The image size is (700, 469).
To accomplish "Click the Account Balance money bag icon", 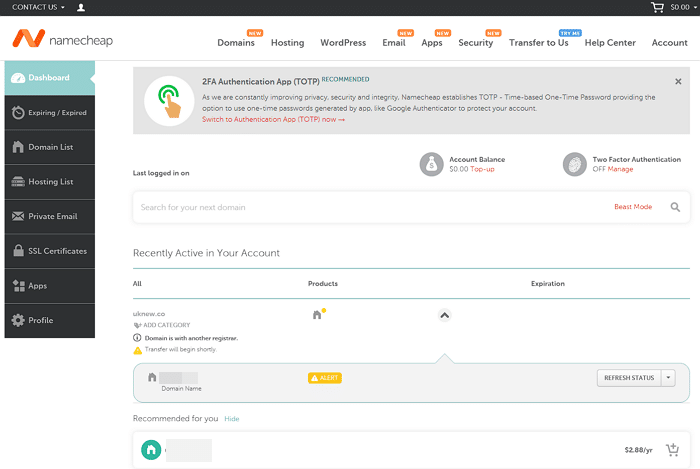I will click(431, 164).
